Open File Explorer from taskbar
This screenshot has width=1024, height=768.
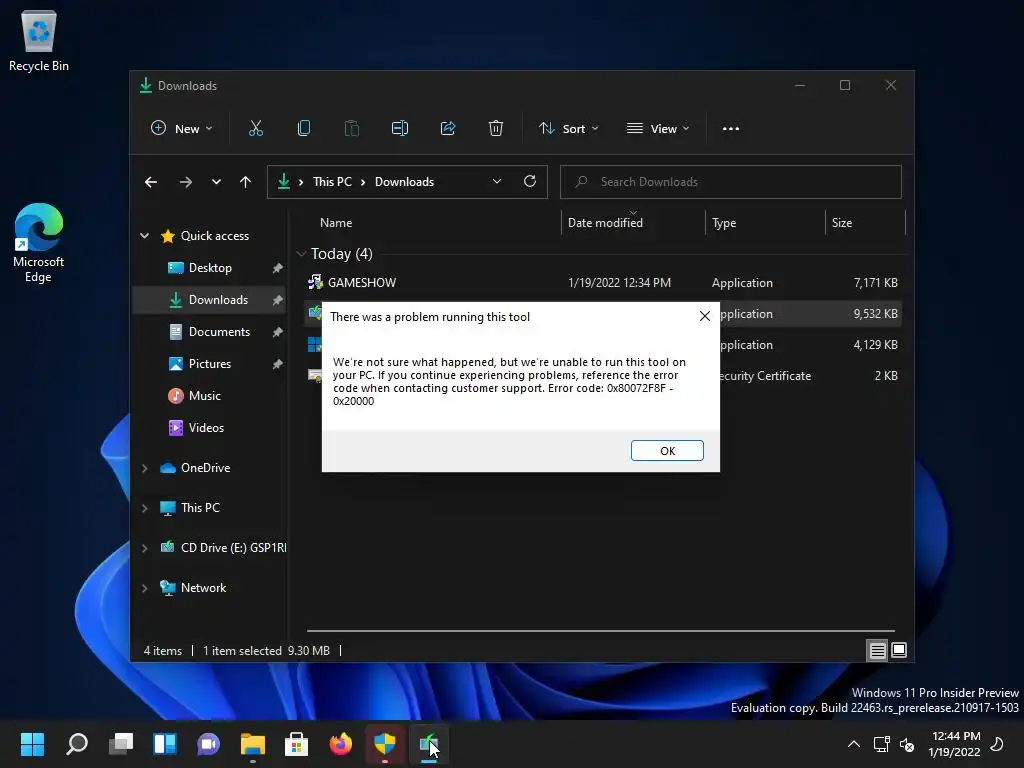click(x=253, y=744)
